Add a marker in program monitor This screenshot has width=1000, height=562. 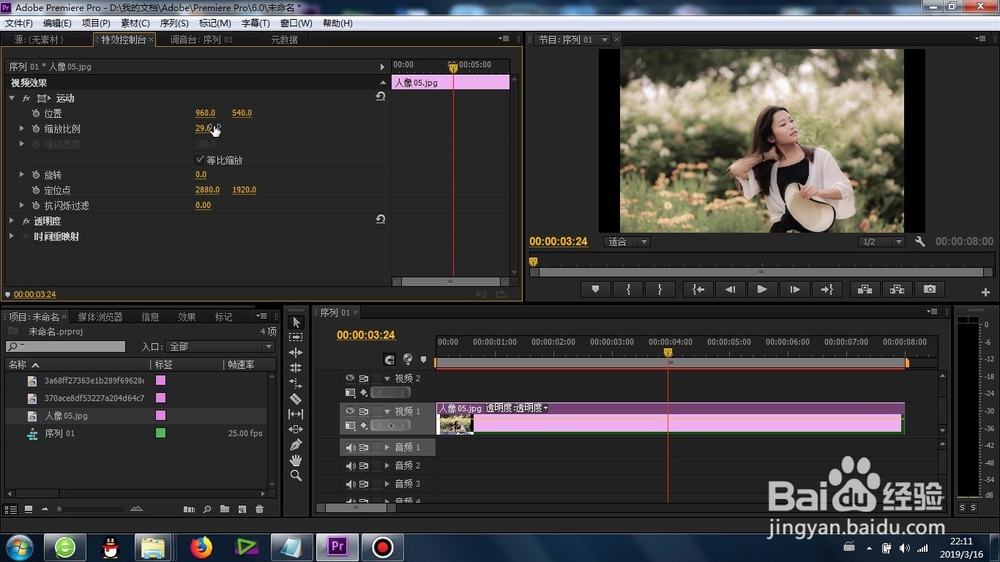pyautogui.click(x=595, y=290)
